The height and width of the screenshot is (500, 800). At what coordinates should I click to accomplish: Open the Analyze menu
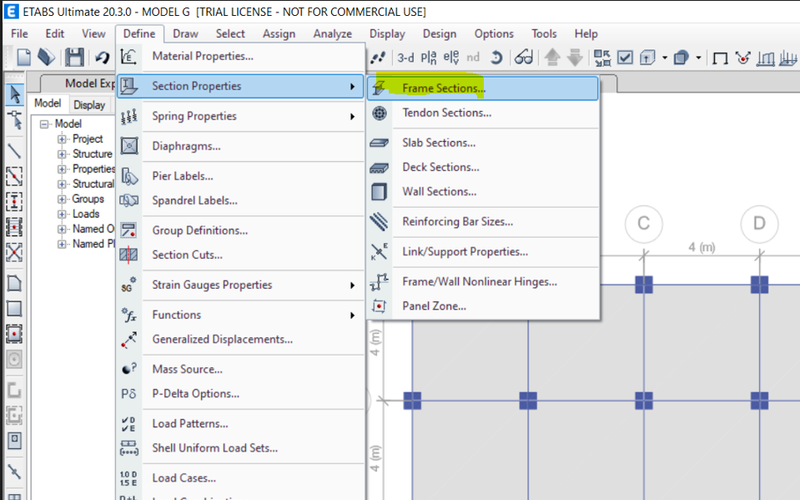click(x=333, y=34)
